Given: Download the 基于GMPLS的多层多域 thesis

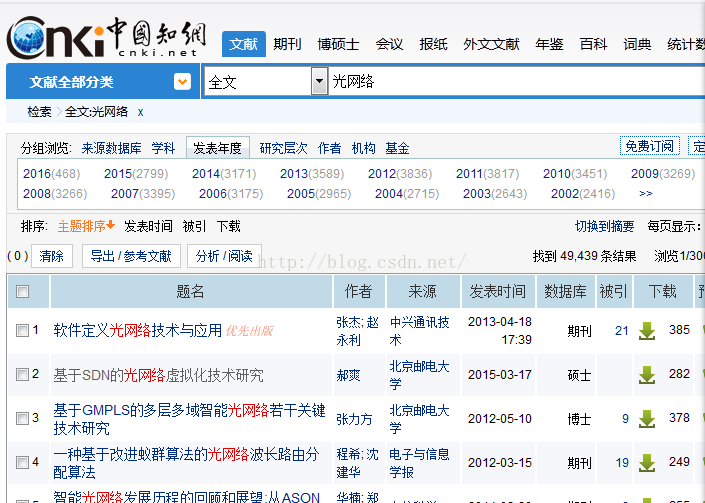Looking at the screenshot, I should (x=647, y=419).
